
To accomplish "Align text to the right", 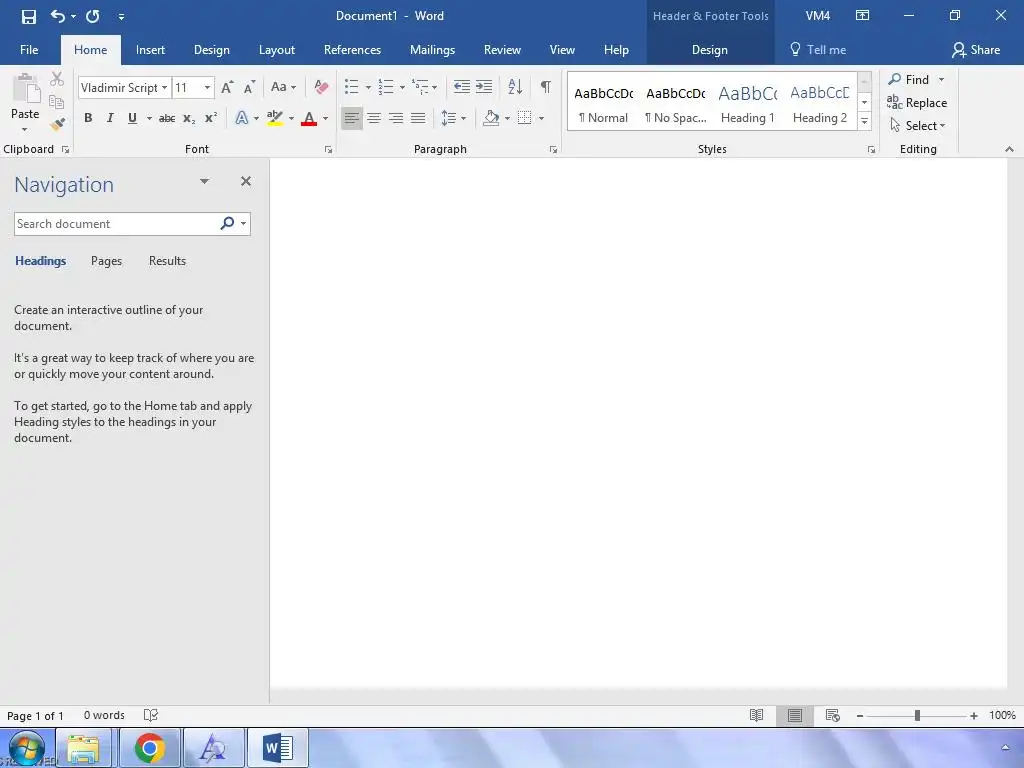I will [396, 118].
